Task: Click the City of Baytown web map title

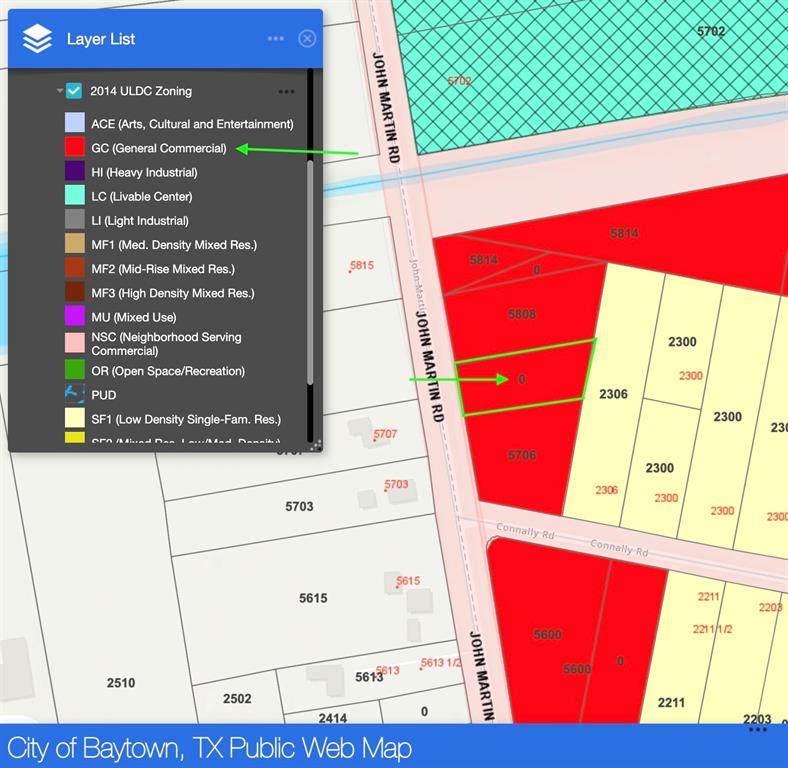Action: click(x=209, y=748)
